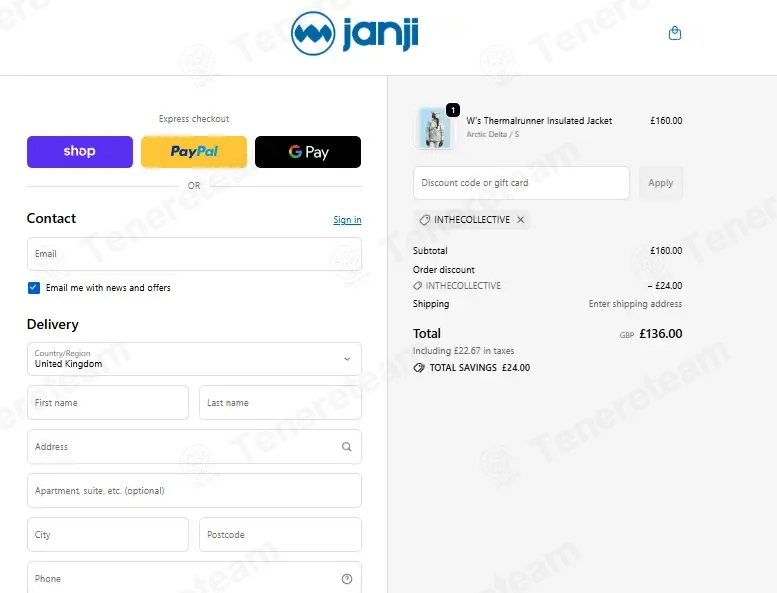
Task: Click the City field
Action: tap(108, 535)
